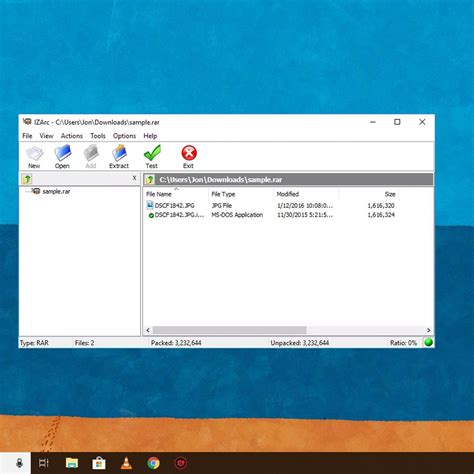
Task: Click the up-folder icon in left pane
Action: (27, 179)
